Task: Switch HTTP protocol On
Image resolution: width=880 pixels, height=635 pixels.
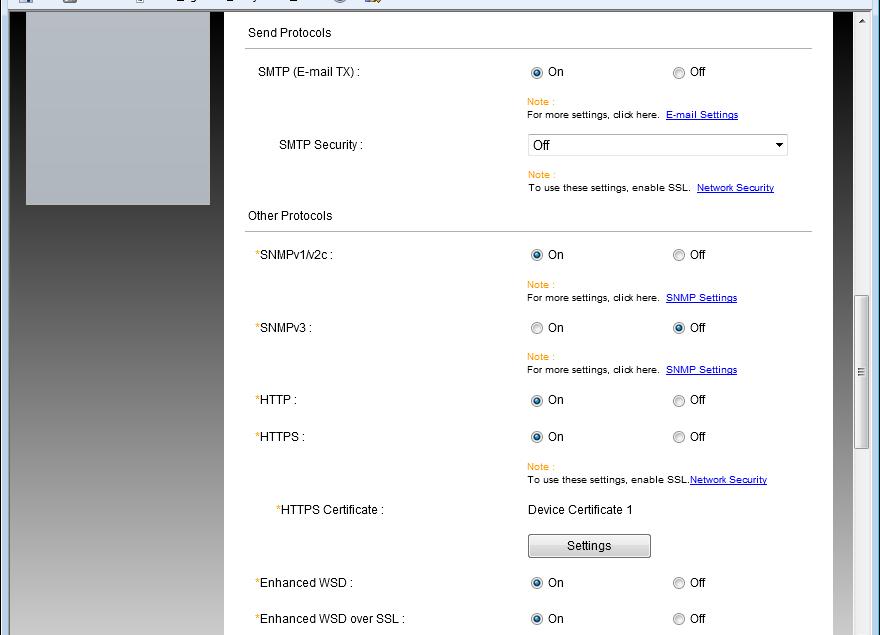Action: [537, 400]
